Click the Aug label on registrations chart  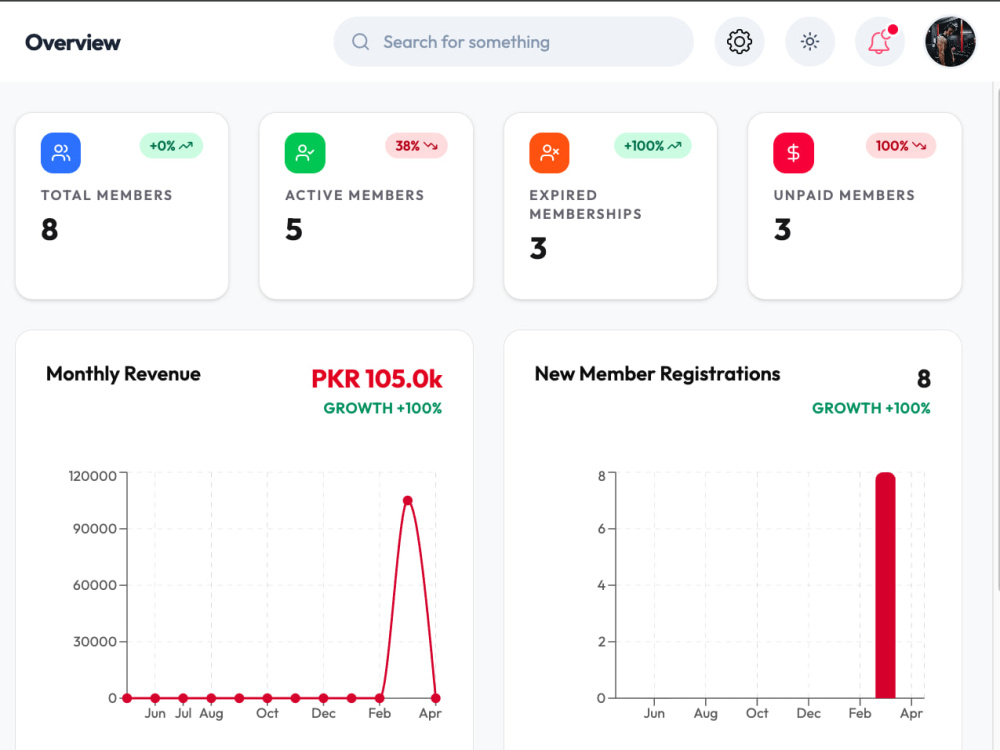point(705,714)
